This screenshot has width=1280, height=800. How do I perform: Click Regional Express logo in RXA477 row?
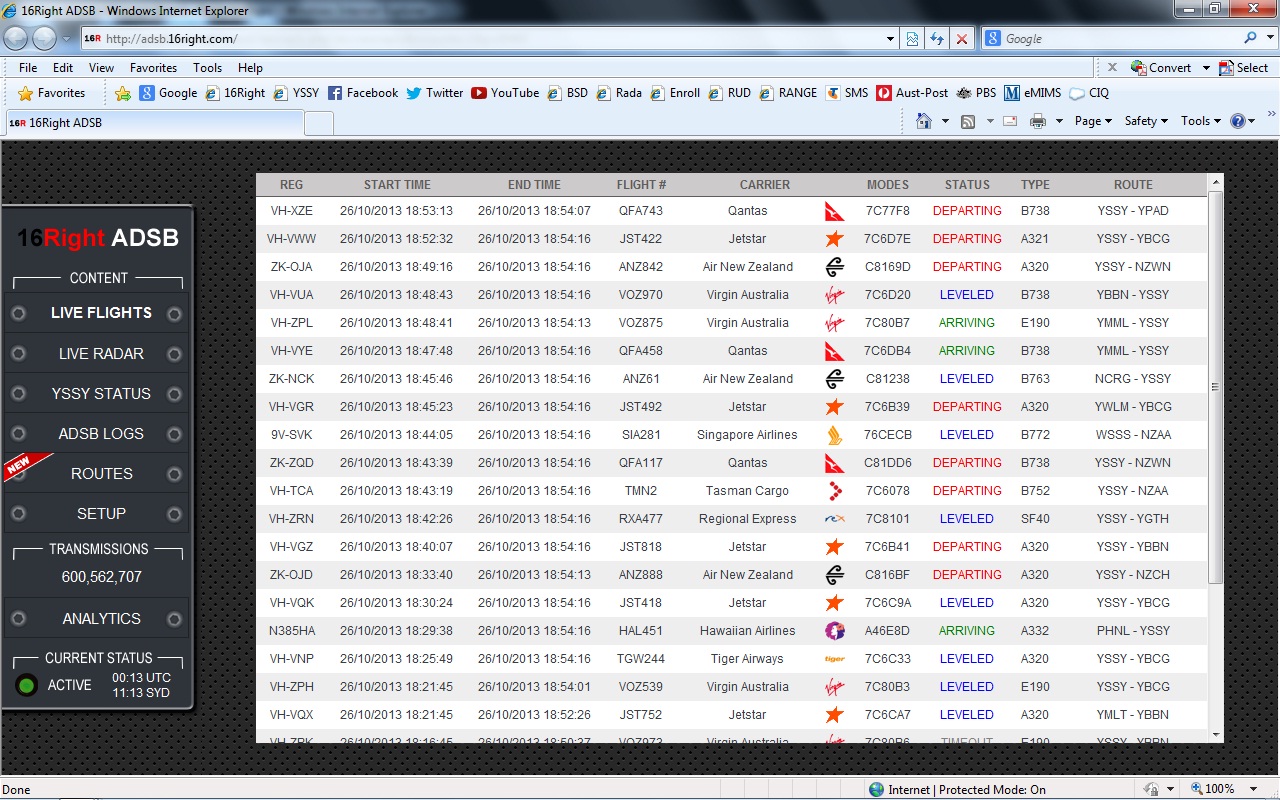click(834, 519)
